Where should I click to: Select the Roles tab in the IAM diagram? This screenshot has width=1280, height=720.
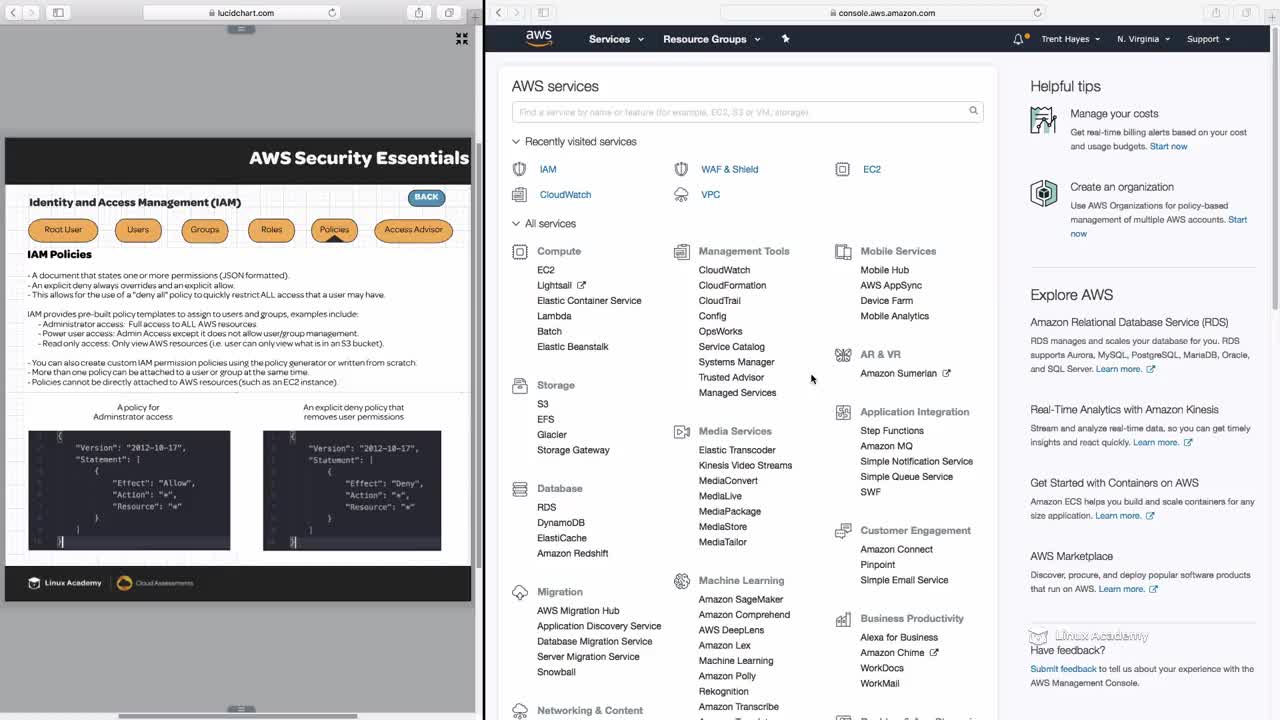(271, 230)
